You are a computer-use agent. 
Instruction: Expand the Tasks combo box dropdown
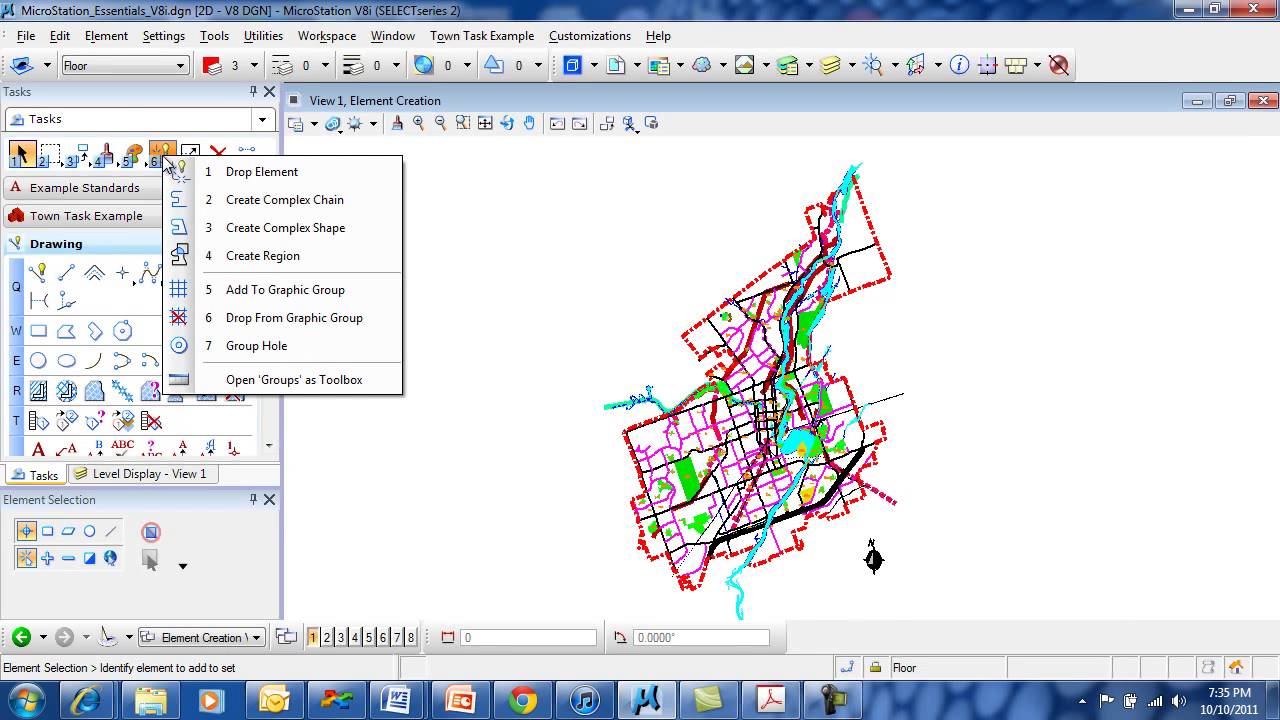click(x=262, y=119)
